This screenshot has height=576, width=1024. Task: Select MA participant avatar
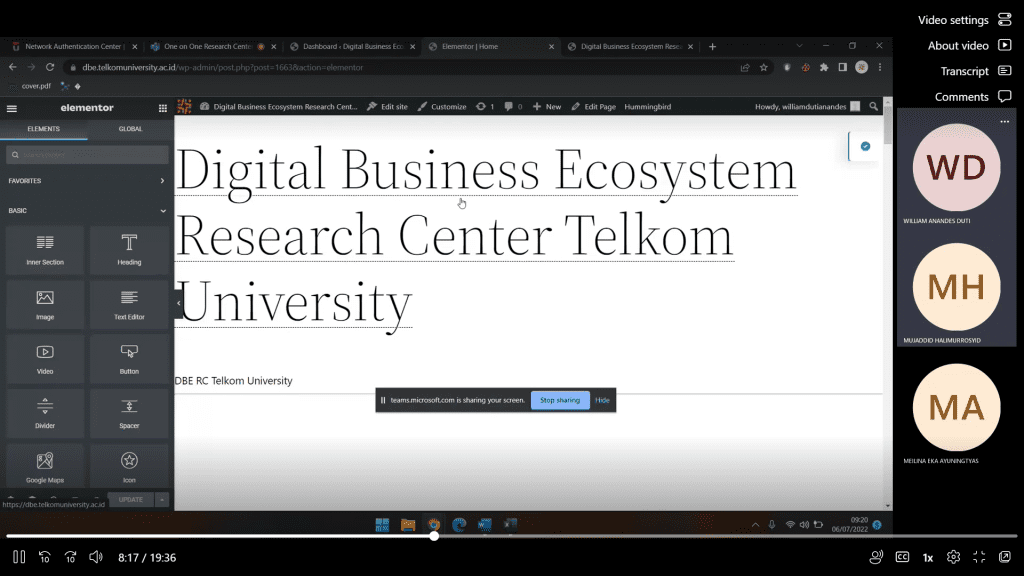[x=956, y=407]
